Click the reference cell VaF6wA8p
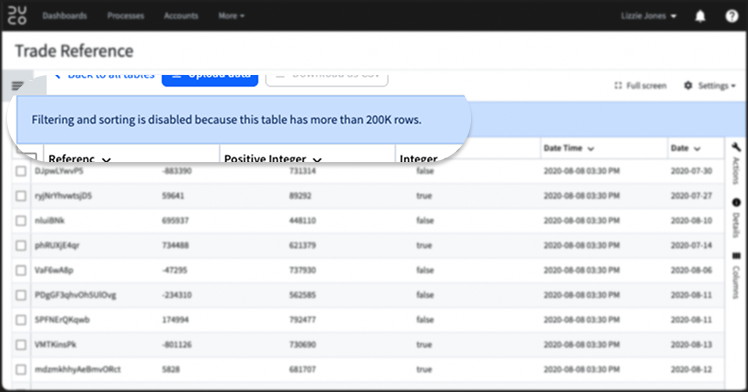This screenshot has height=392, width=748. pyautogui.click(x=54, y=270)
